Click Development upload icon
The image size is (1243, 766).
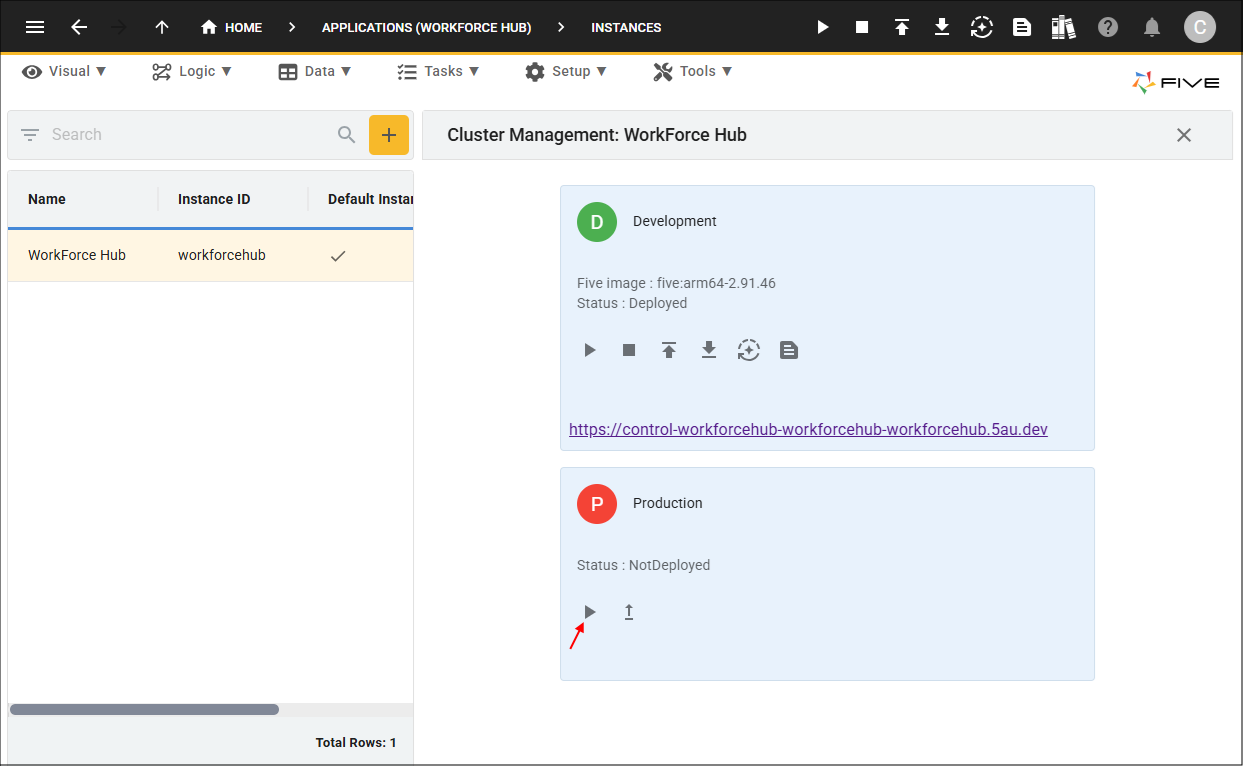coord(669,350)
